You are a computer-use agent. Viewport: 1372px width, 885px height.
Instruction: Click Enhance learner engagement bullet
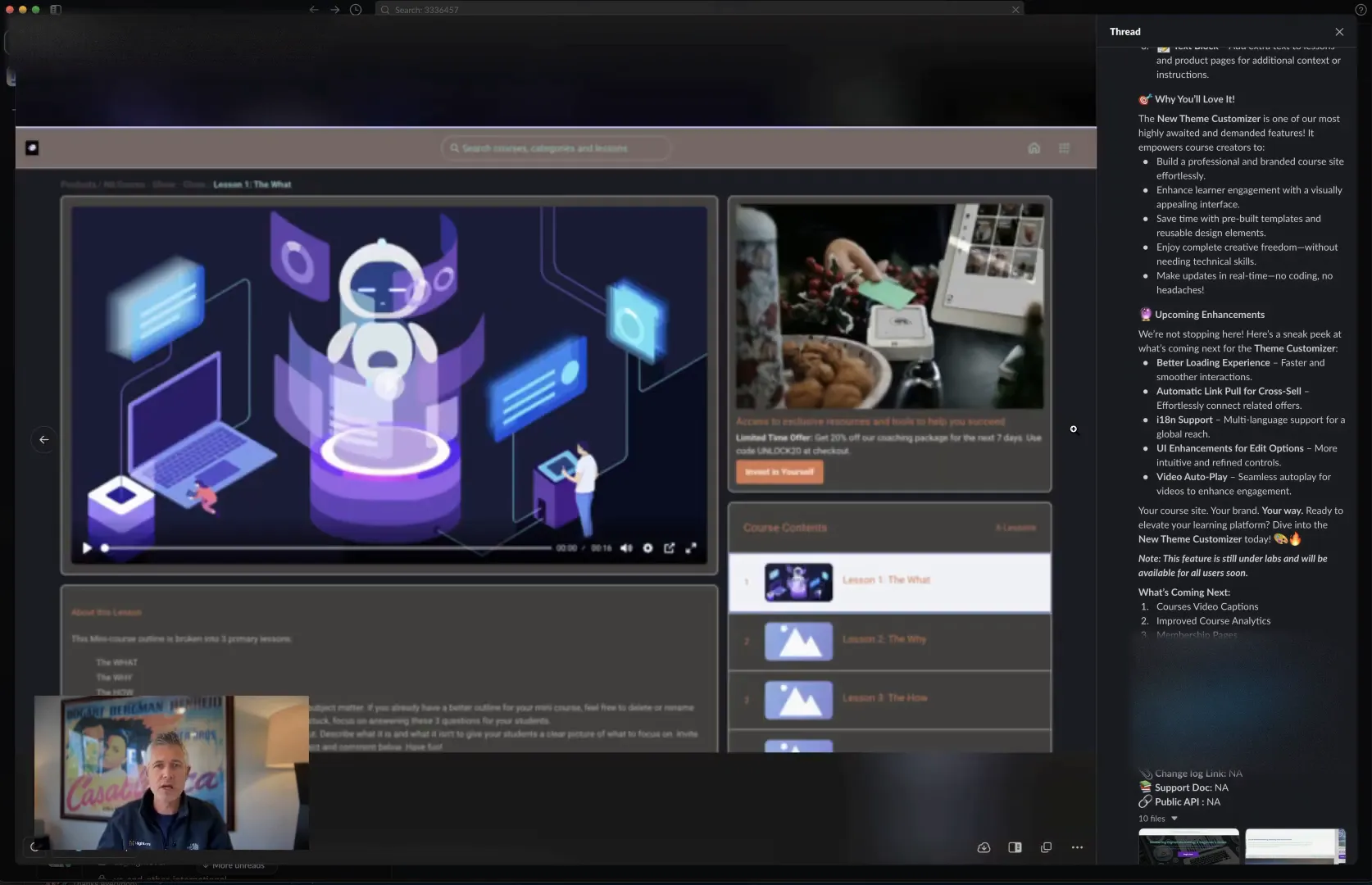(x=1249, y=197)
